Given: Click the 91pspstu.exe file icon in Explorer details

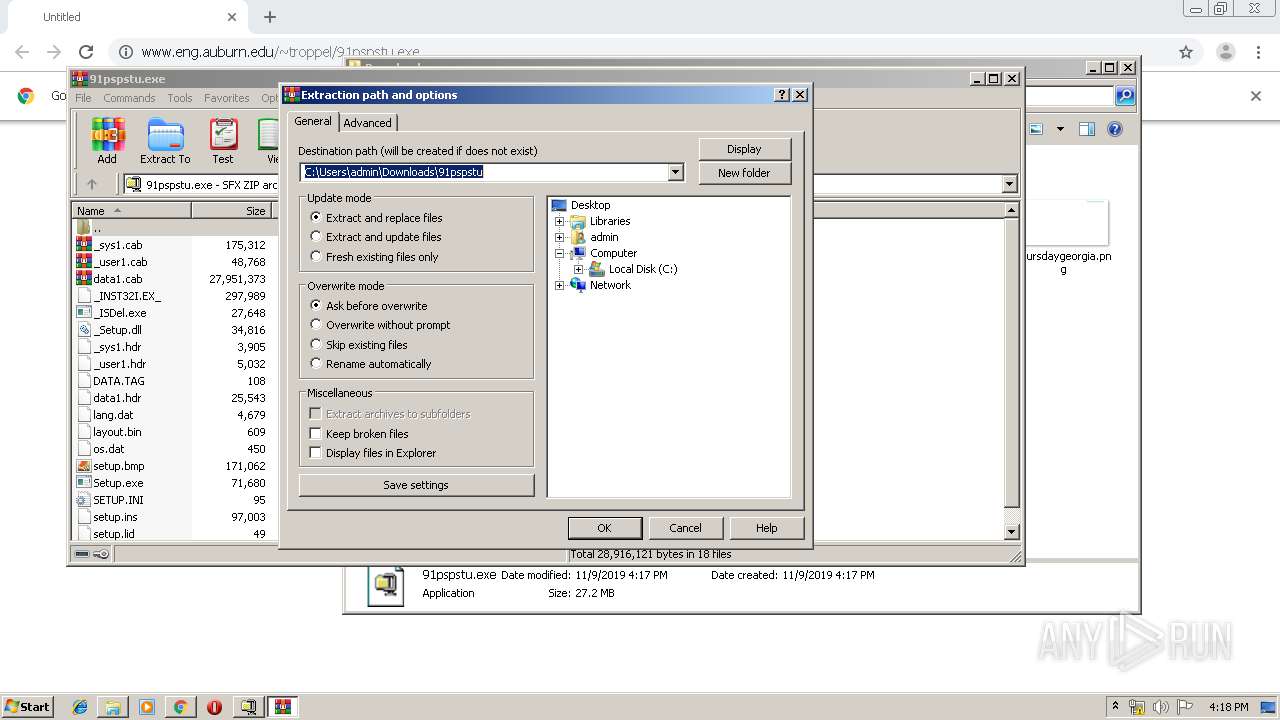Looking at the screenshot, I should click(x=386, y=586).
